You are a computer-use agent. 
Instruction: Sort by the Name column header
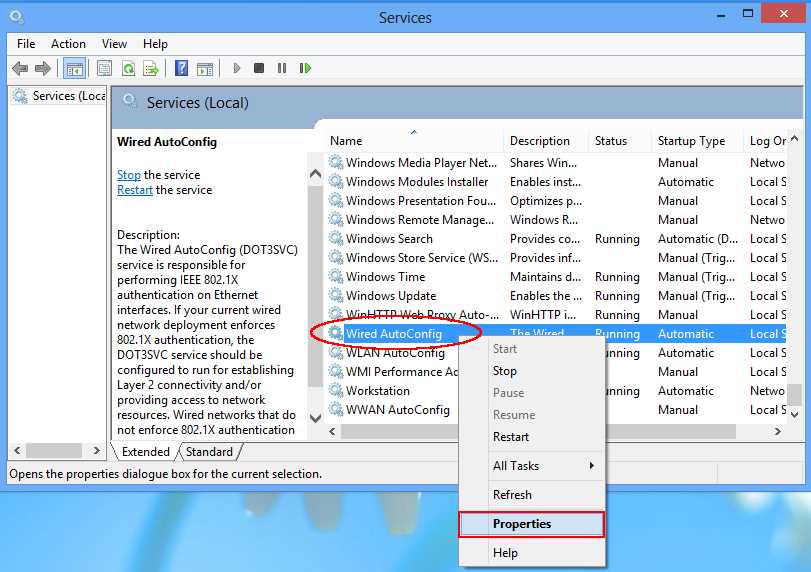point(414,141)
